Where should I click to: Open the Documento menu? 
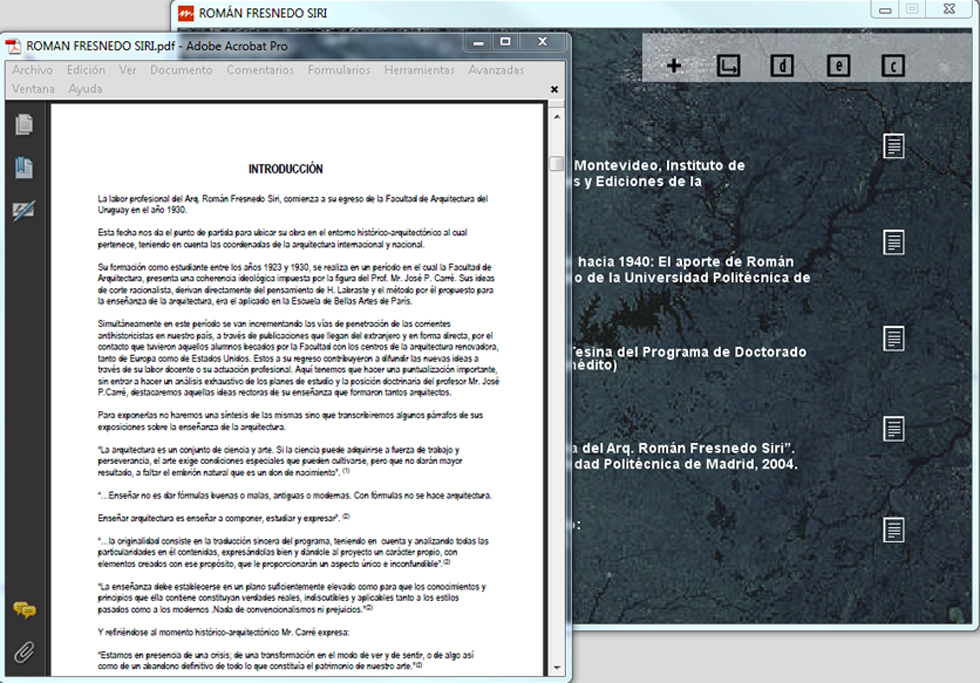pyautogui.click(x=181, y=70)
